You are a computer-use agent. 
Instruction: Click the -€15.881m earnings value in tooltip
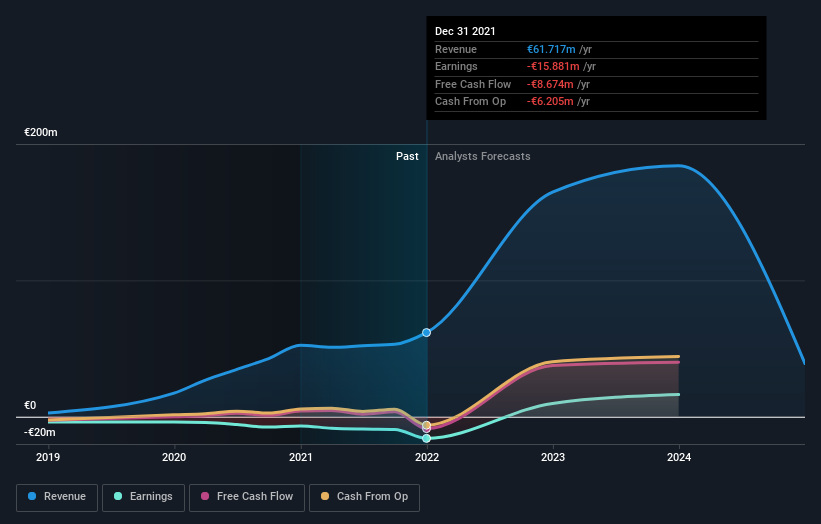tap(553, 66)
